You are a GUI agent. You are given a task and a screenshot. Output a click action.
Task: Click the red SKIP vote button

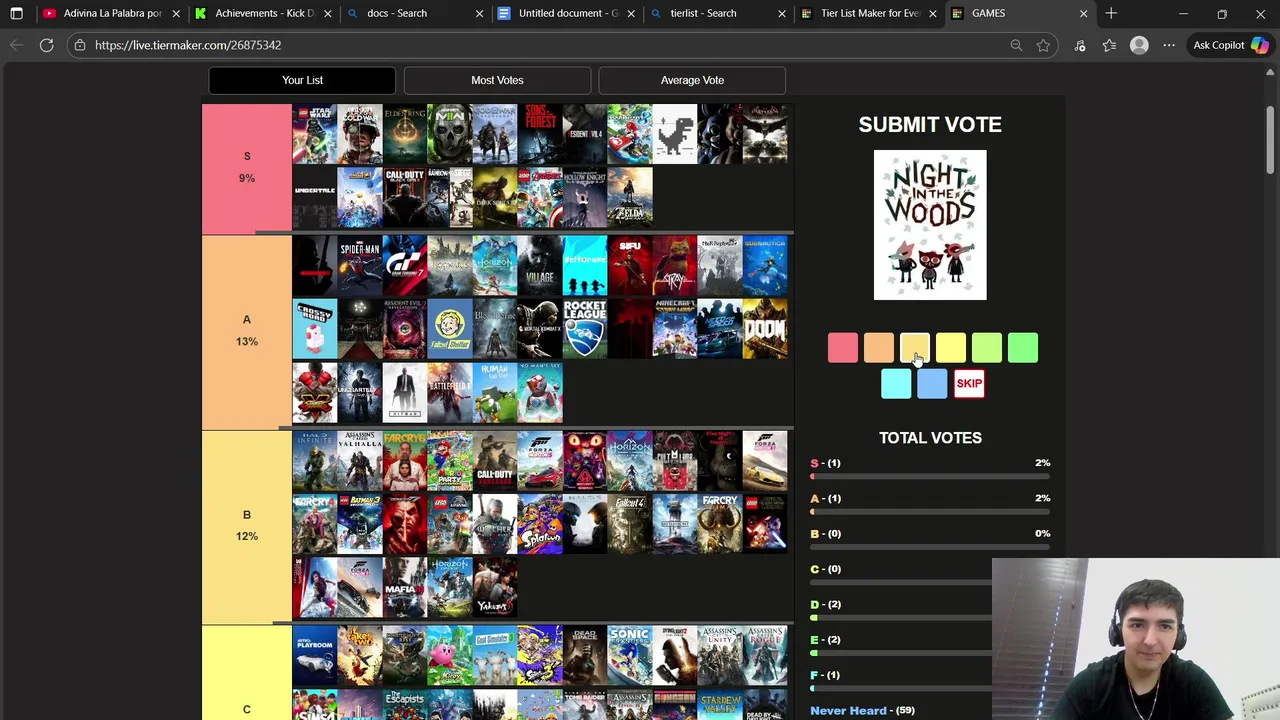[969, 383]
